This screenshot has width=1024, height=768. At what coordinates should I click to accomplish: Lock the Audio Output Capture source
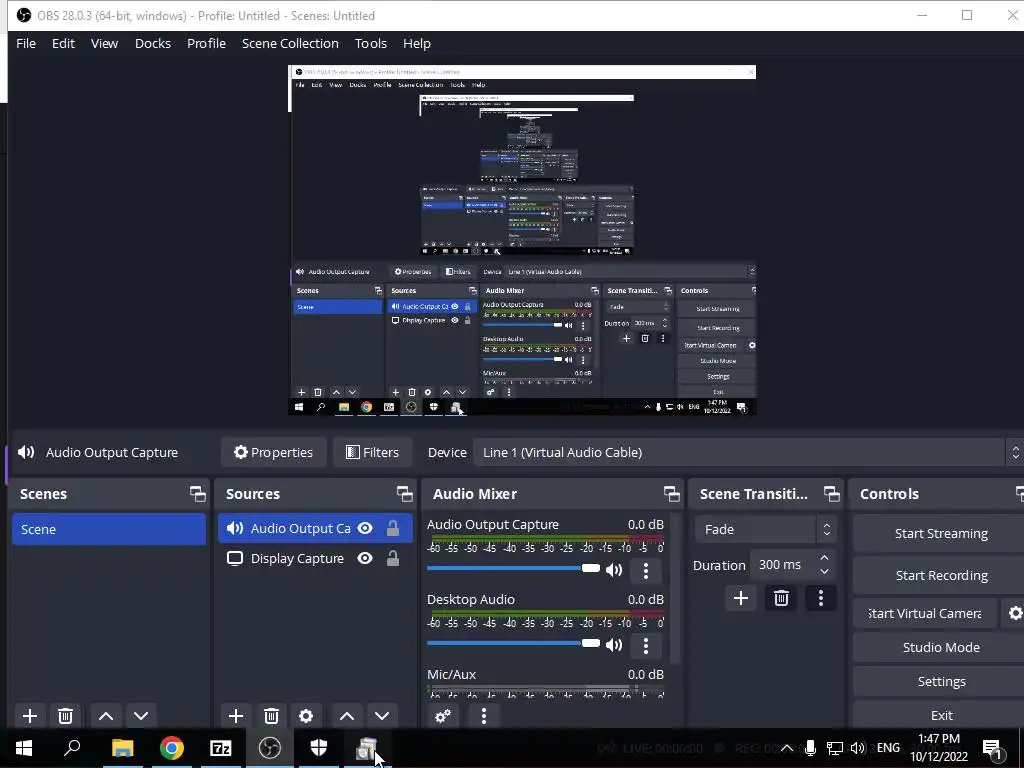coord(392,528)
